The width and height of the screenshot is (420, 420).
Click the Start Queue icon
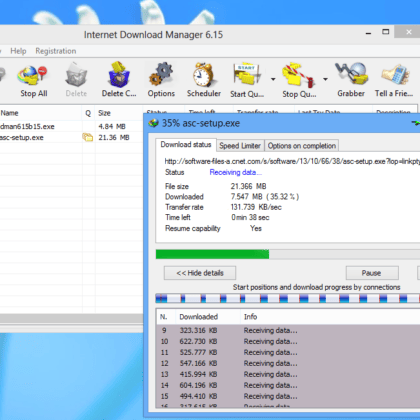tap(247, 73)
